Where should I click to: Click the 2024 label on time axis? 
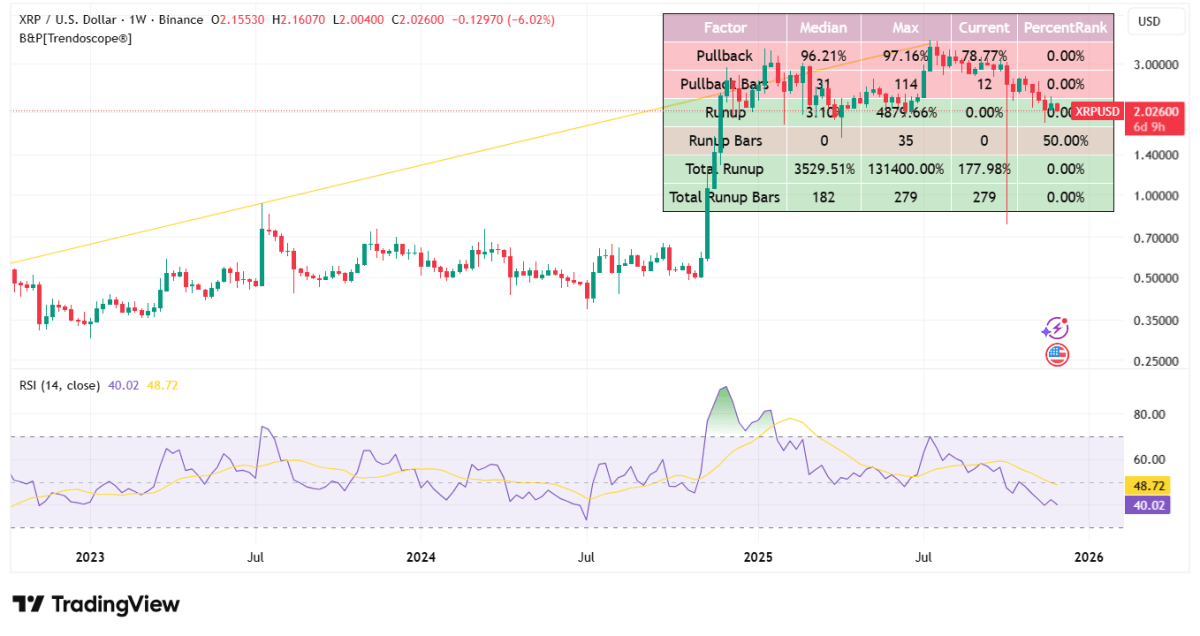tap(422, 556)
